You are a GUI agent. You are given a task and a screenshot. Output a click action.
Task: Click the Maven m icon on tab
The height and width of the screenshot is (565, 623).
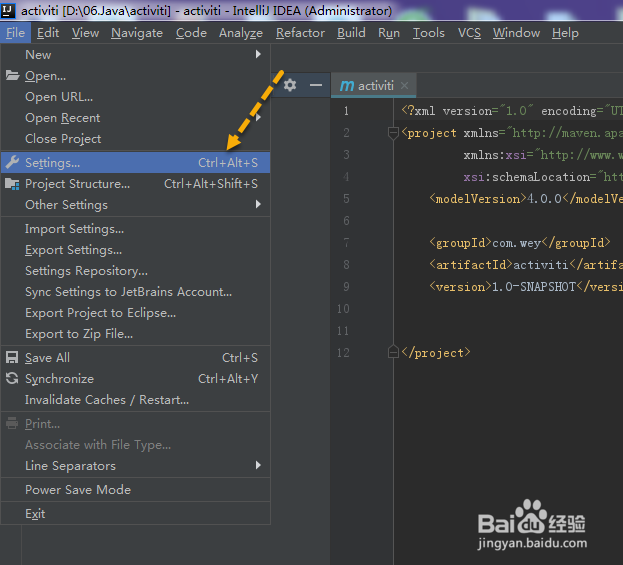(x=347, y=85)
